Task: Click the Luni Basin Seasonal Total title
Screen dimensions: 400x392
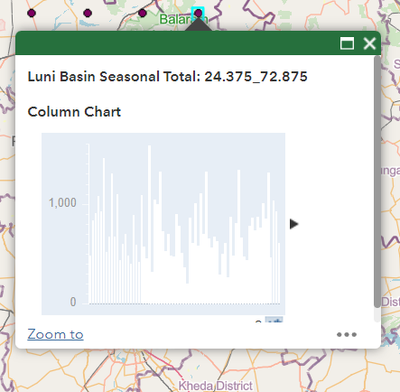Action: (x=167, y=77)
